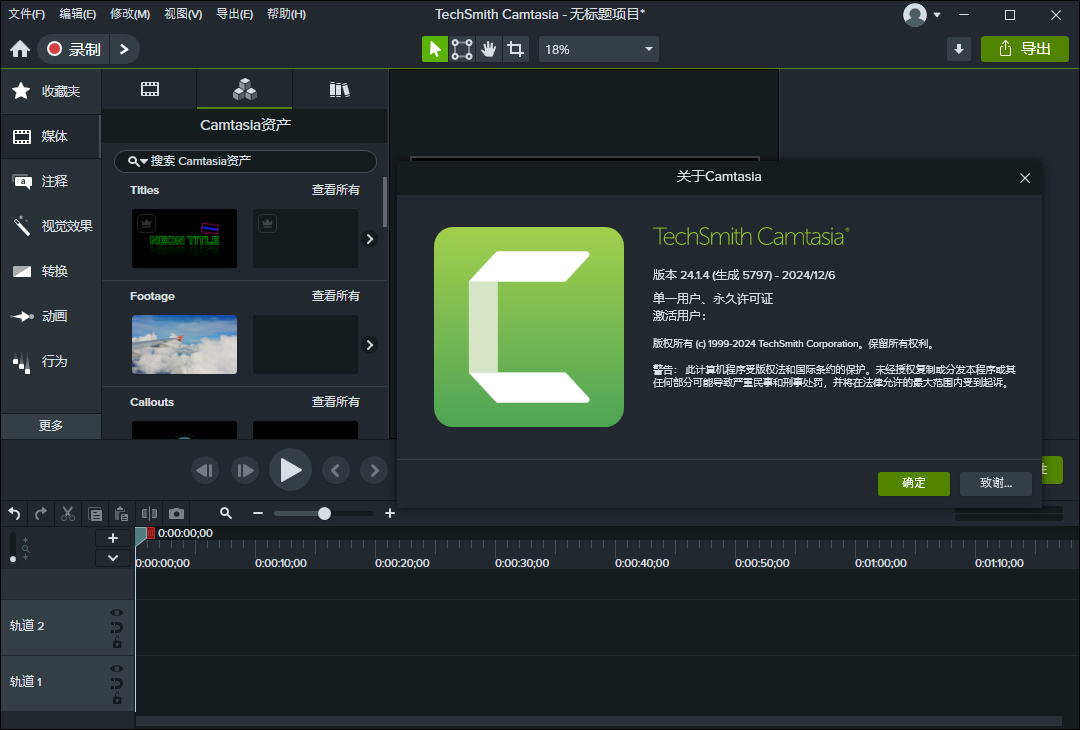Expand the Titles assets row arrow
Screen dimensions: 1080x730
(369, 238)
